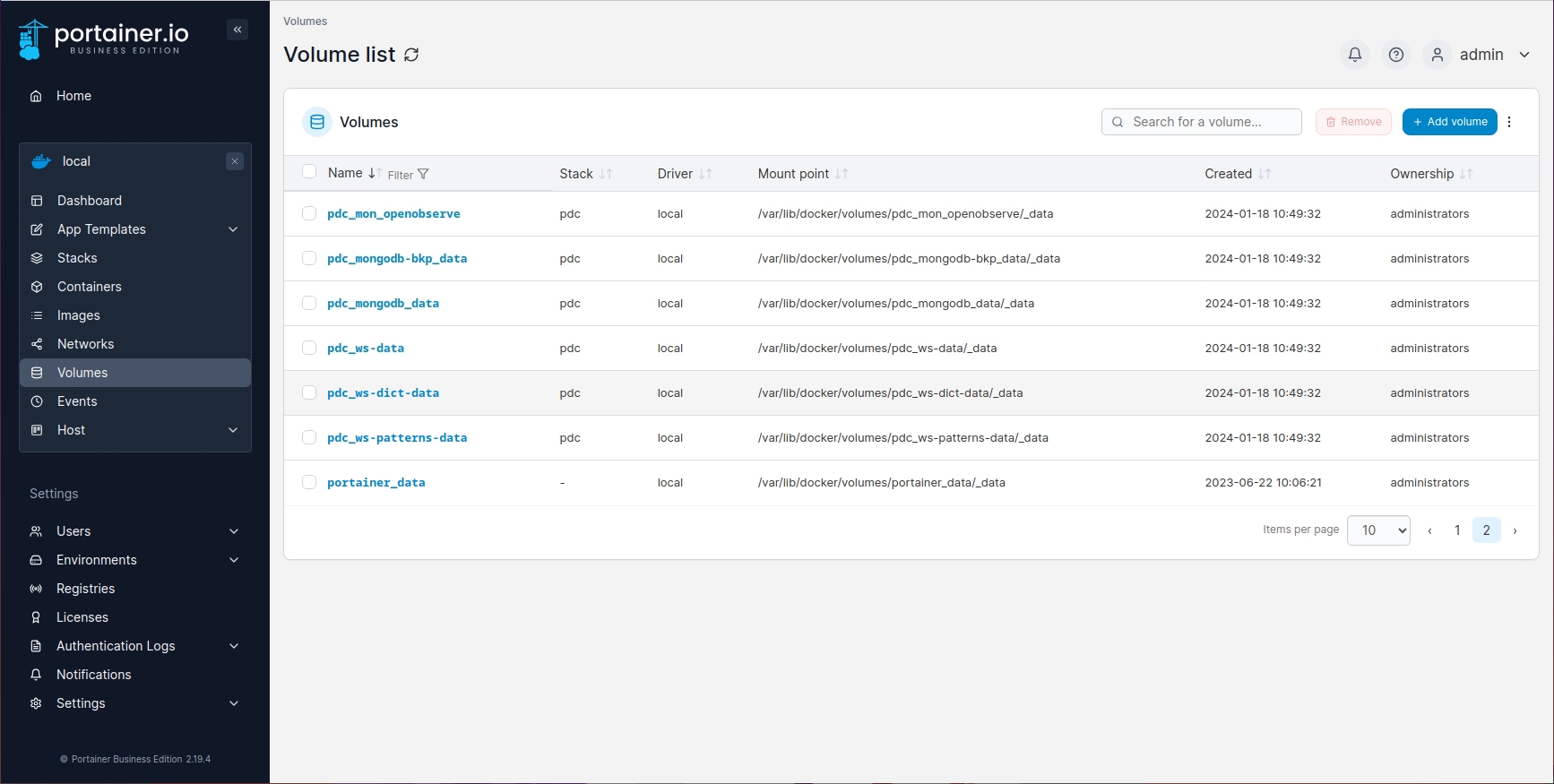
Task: Open the three-dot table settings menu
Action: tap(1509, 122)
